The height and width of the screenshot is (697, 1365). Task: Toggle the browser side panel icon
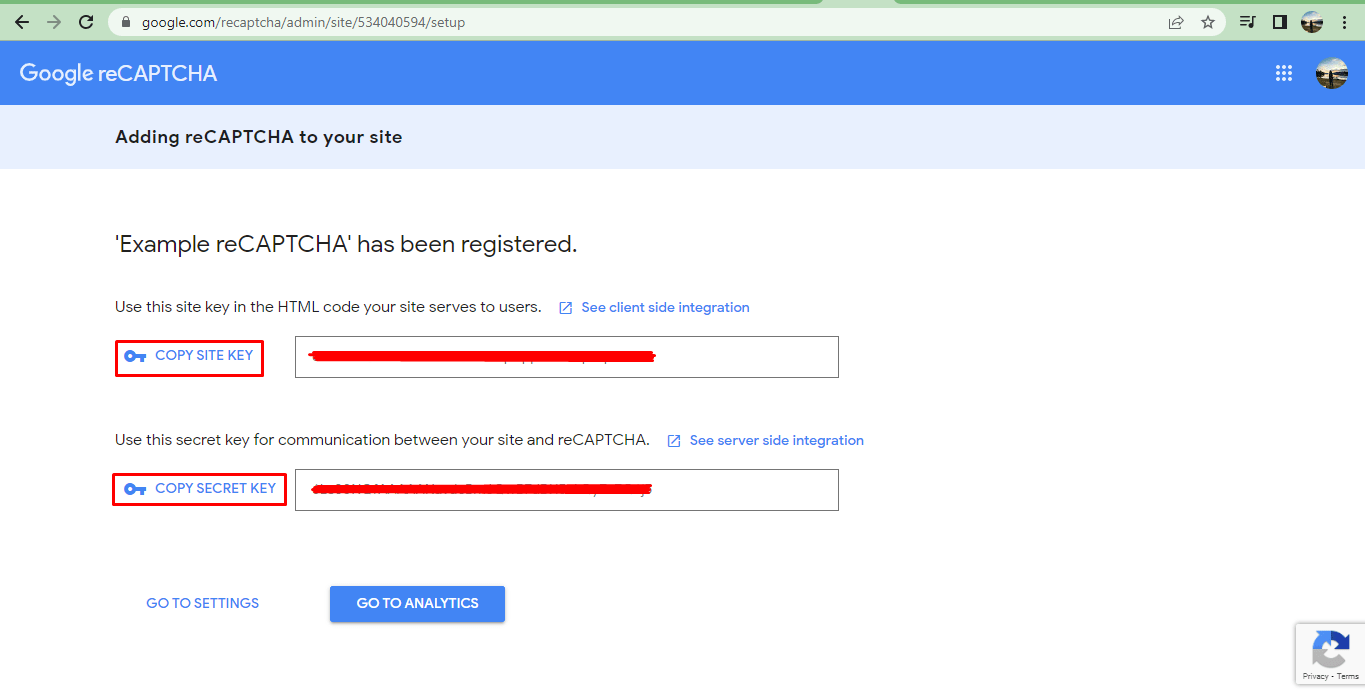click(x=1279, y=22)
